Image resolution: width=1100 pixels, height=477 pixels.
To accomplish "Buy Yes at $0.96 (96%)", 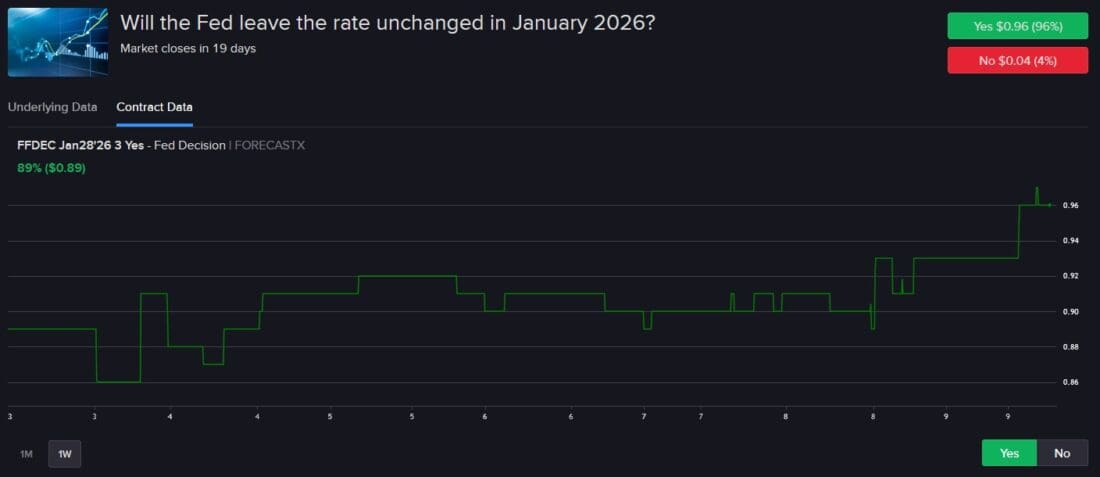I will coord(1017,26).
